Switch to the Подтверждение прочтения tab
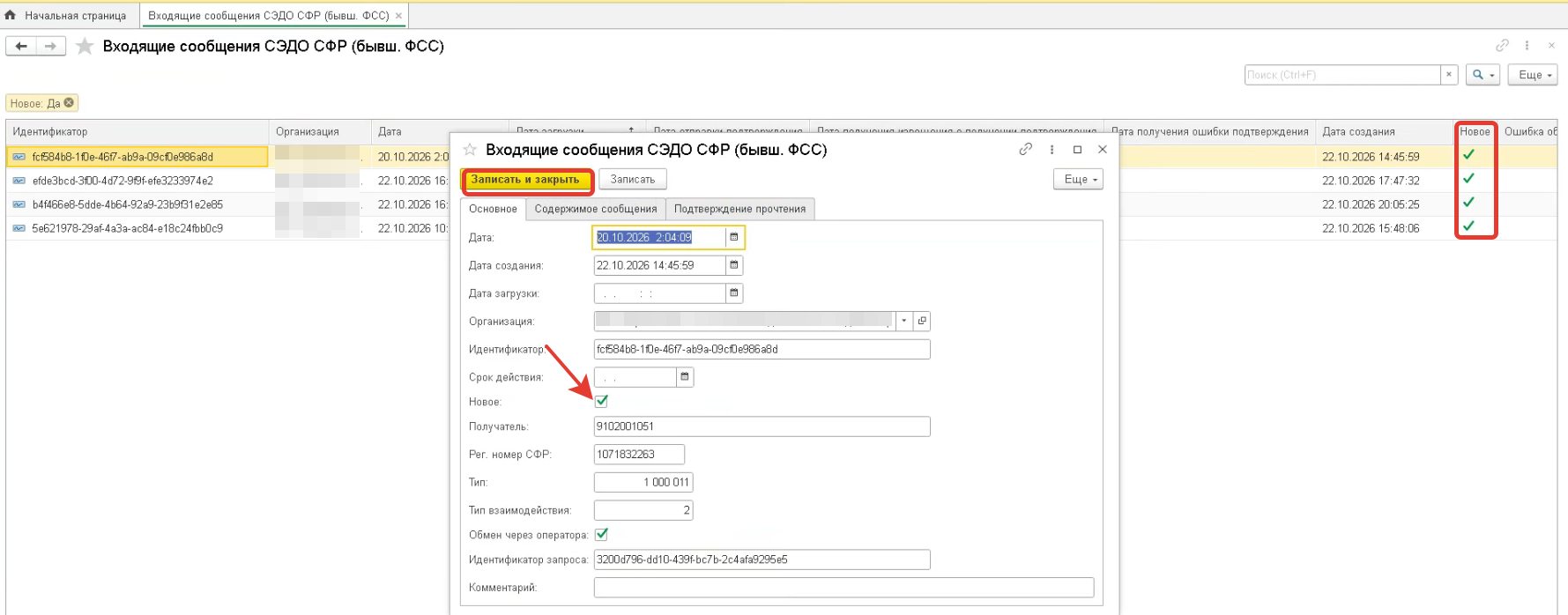The height and width of the screenshot is (615, 1568). point(740,209)
